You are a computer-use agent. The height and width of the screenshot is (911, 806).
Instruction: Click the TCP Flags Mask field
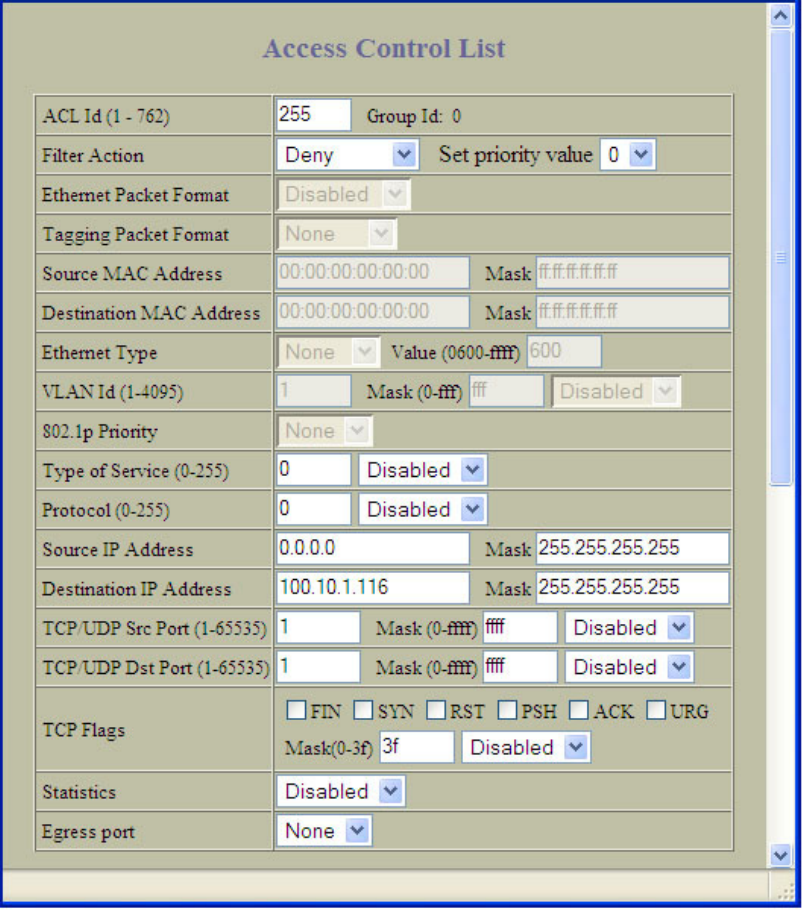pyautogui.click(x=417, y=747)
